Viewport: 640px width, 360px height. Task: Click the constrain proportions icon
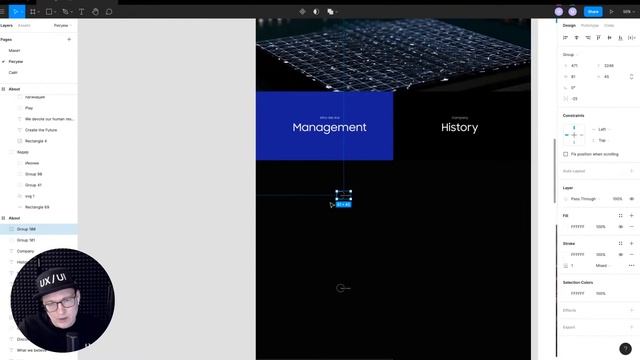631,77
